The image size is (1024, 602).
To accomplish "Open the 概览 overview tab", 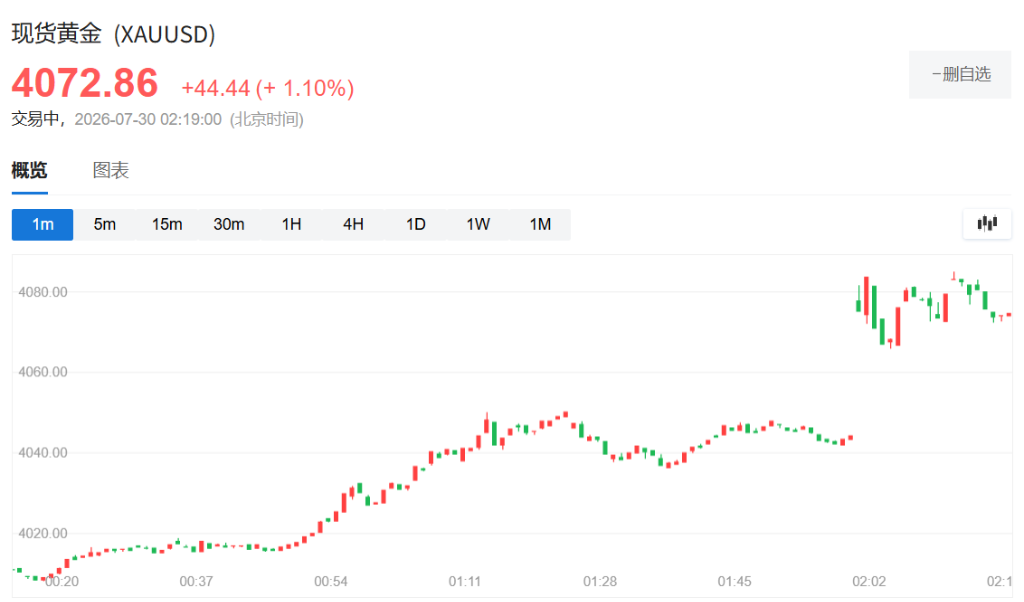I will pyautogui.click(x=29, y=171).
